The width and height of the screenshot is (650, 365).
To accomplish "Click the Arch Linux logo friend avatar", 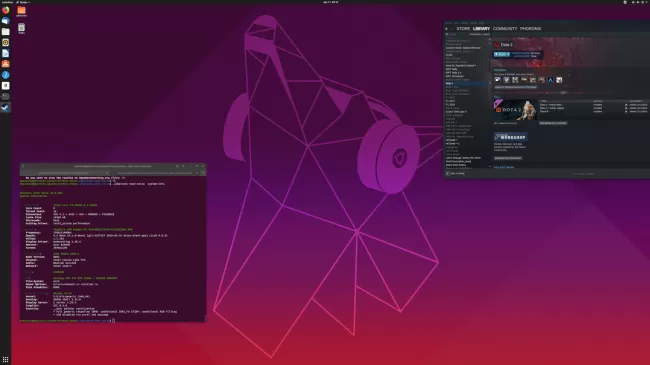I will 550,80.
